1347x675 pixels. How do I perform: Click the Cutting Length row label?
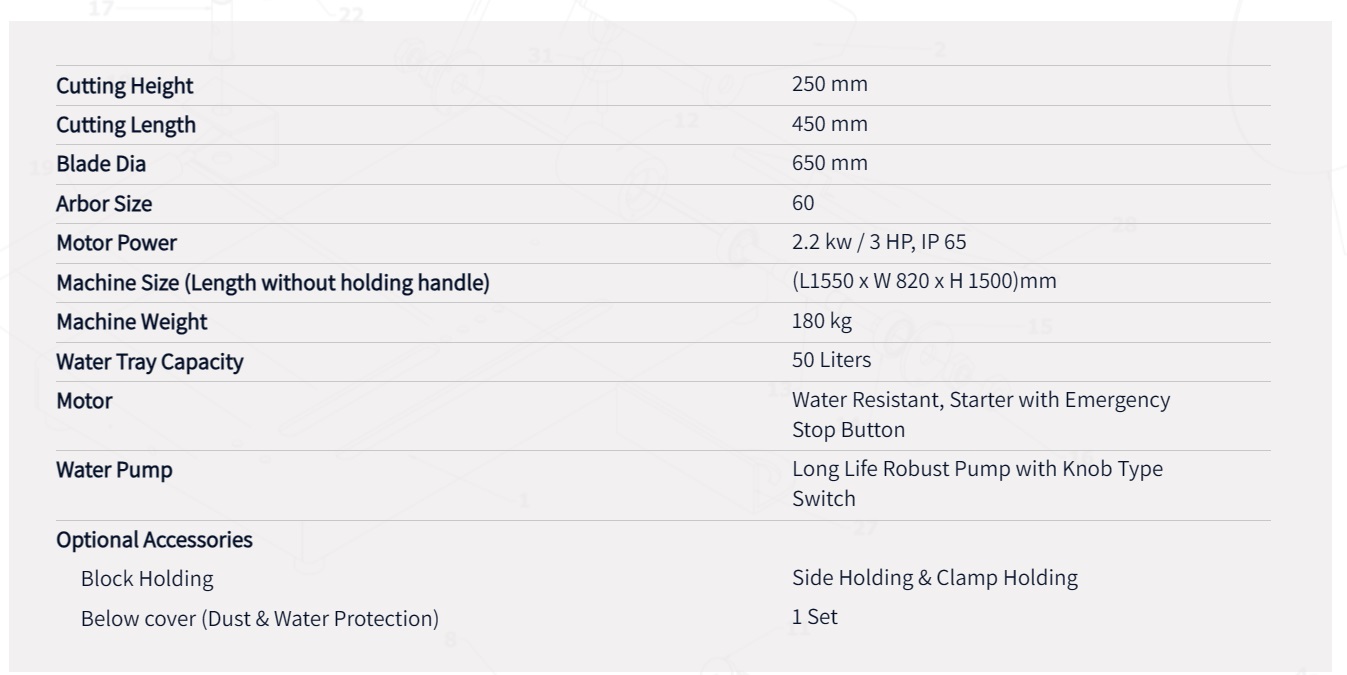[x=126, y=125]
